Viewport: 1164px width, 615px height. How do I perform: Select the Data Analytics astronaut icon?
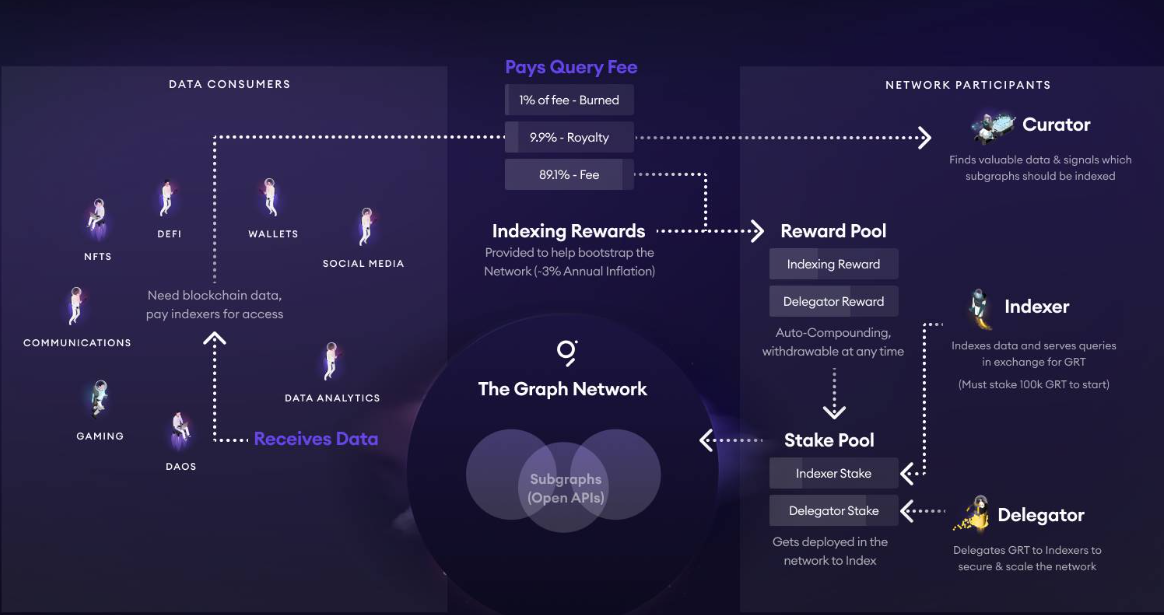pyautogui.click(x=330, y=362)
